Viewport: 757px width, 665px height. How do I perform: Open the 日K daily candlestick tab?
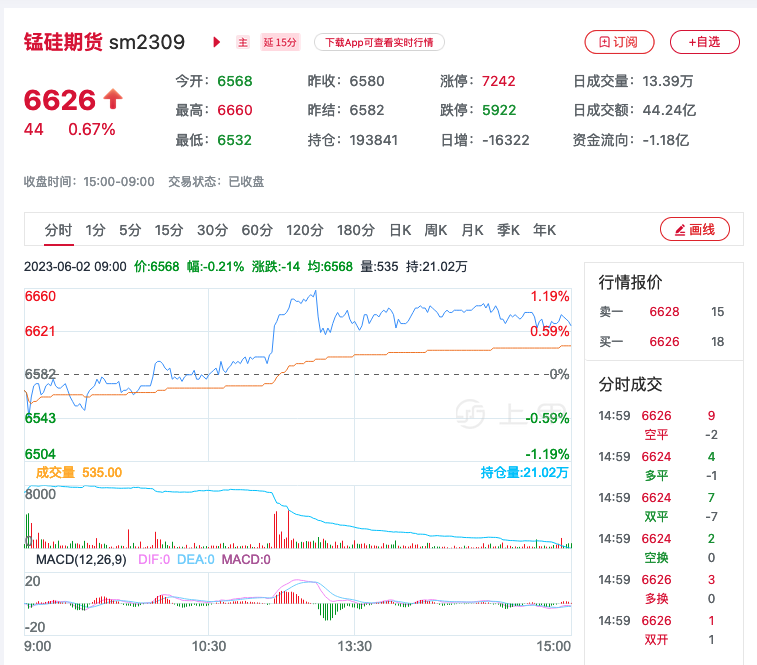point(400,230)
